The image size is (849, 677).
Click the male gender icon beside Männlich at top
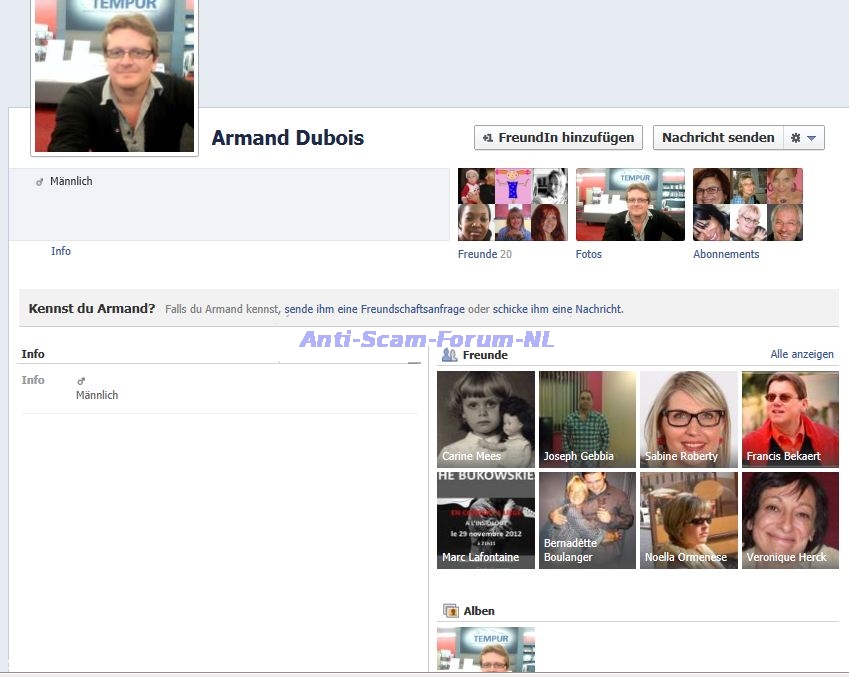[40, 182]
